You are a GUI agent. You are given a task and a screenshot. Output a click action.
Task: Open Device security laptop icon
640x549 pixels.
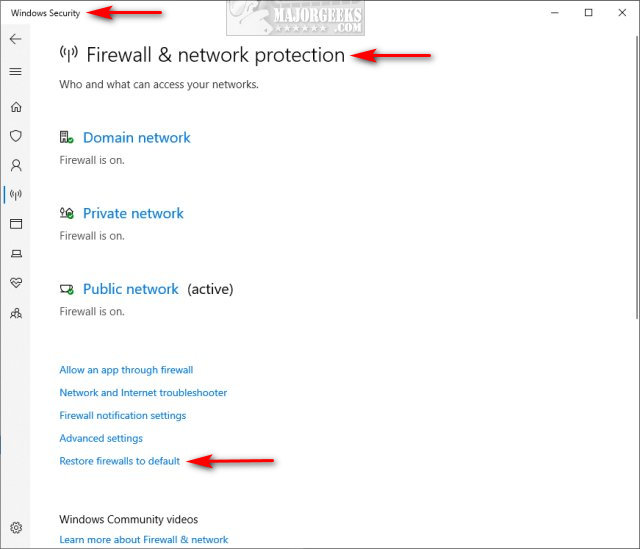tap(16, 253)
